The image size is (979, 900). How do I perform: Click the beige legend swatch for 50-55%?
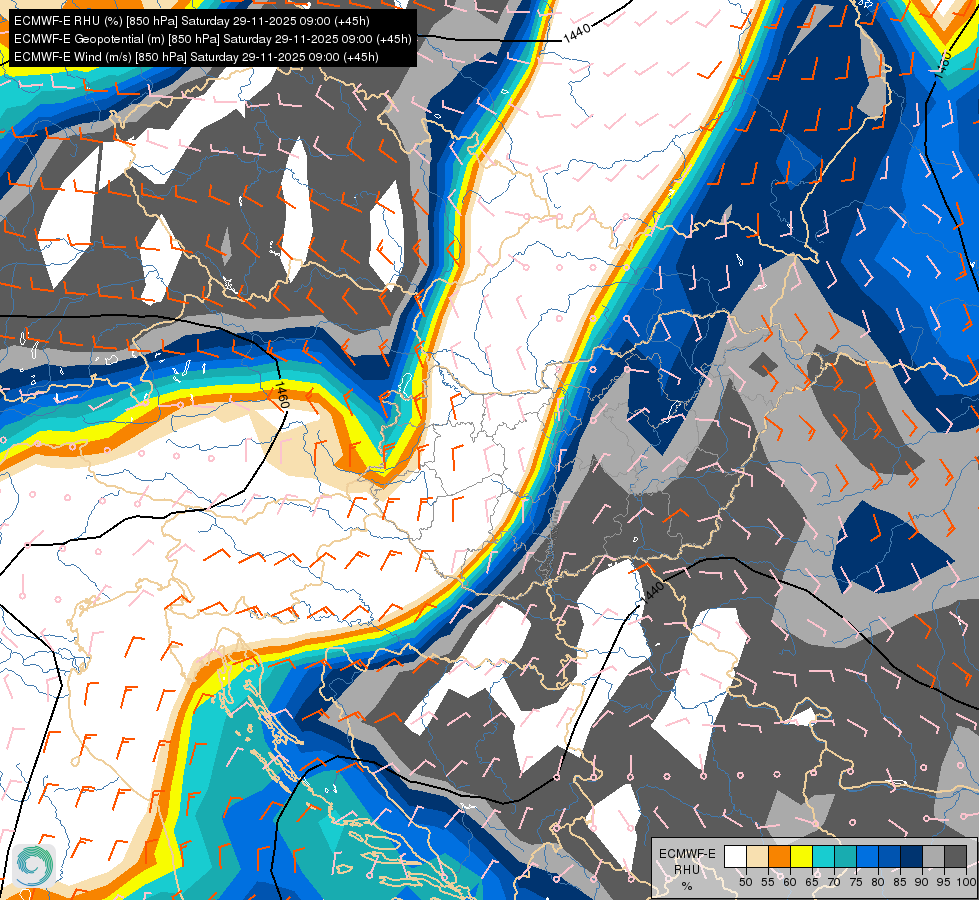tap(757, 857)
